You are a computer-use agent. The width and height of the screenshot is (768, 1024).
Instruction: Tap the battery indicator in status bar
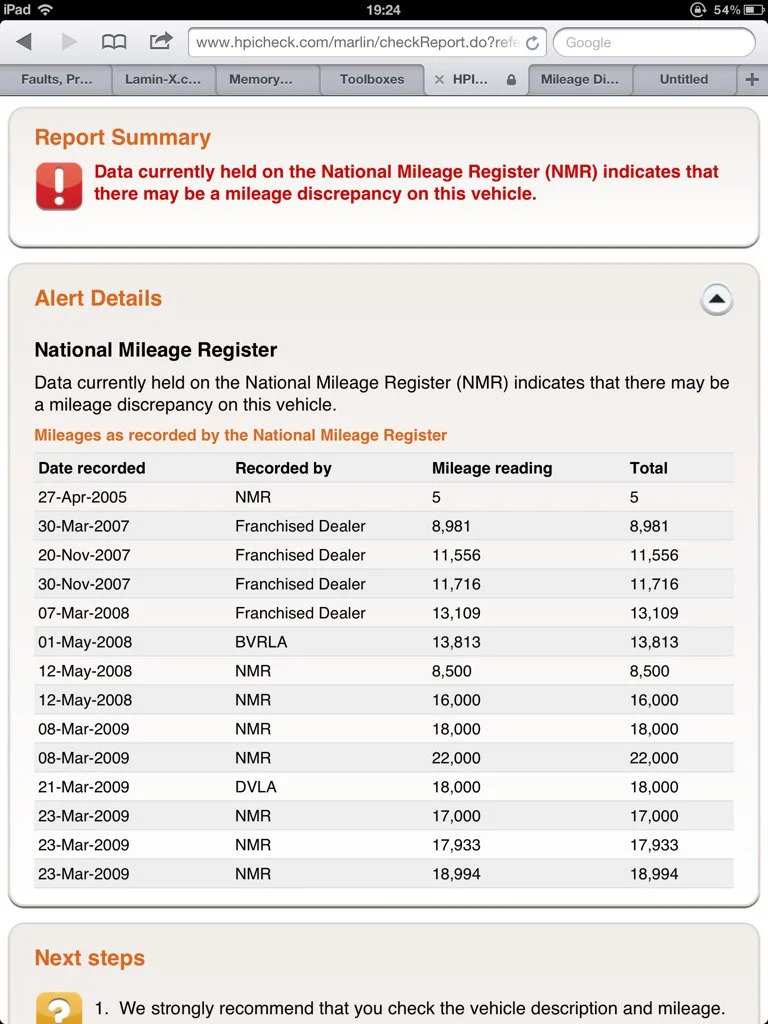tap(753, 10)
